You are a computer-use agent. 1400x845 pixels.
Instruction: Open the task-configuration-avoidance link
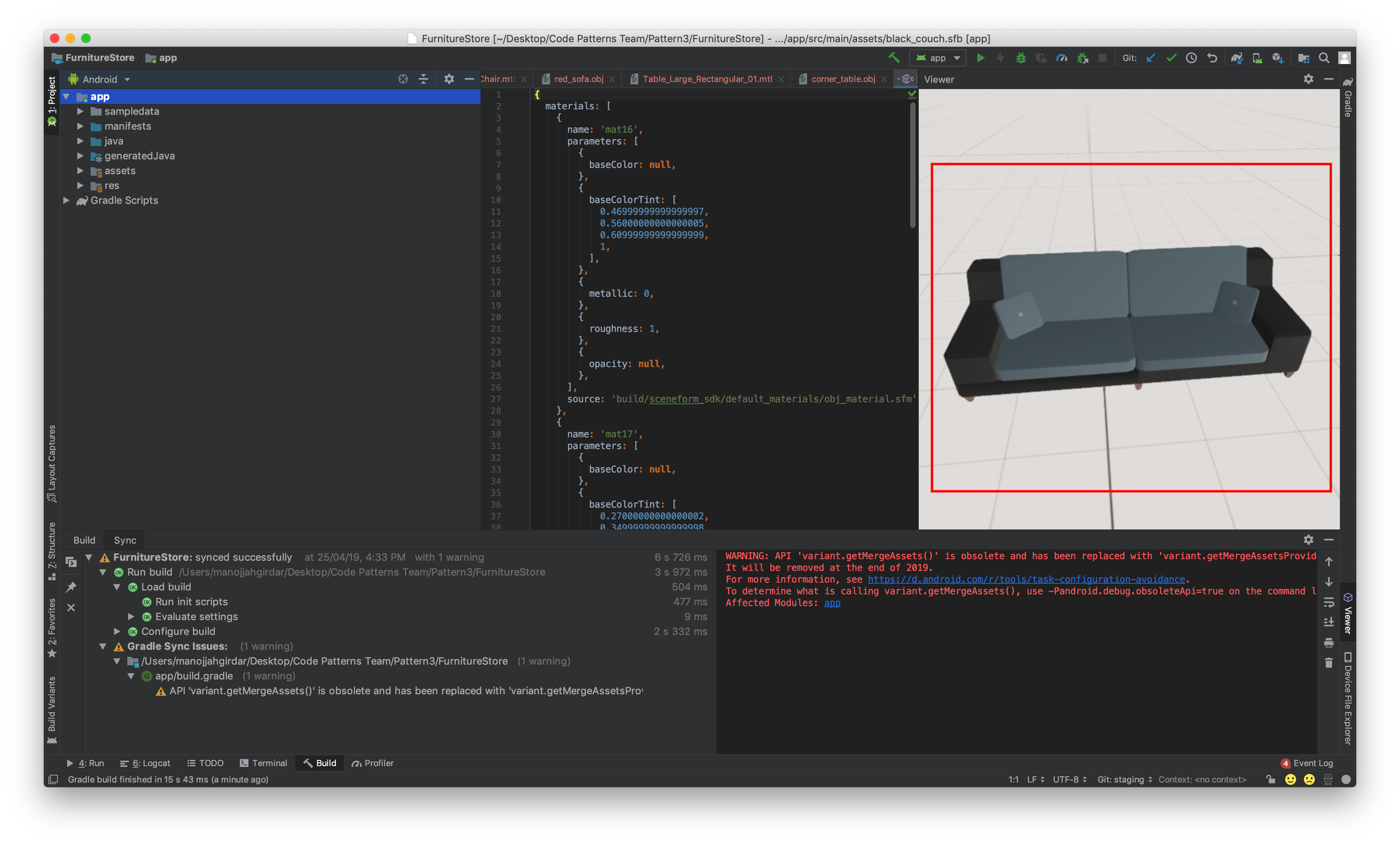[1026, 579]
